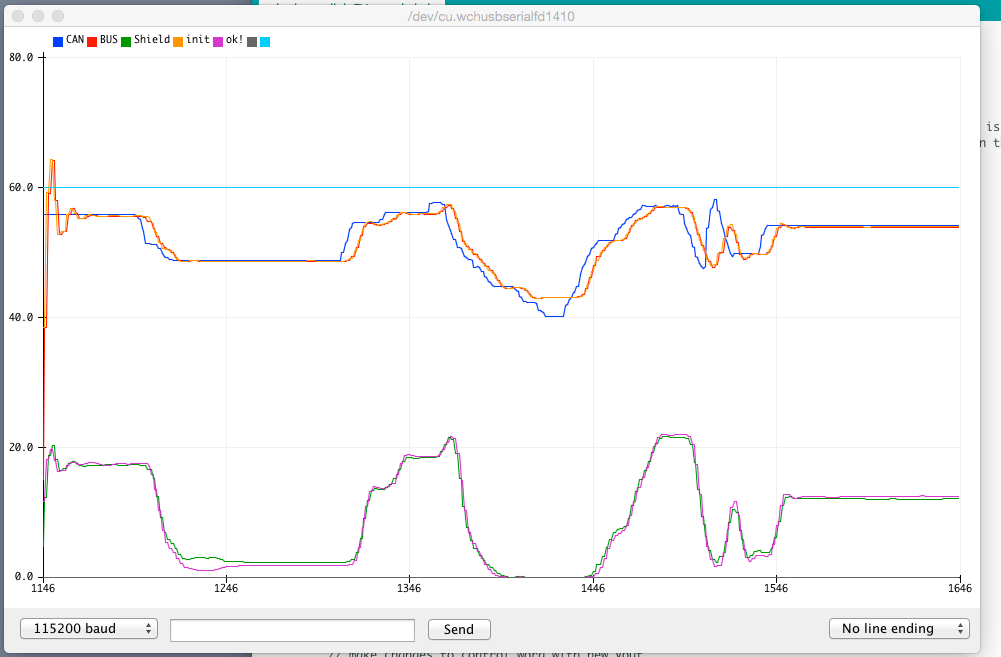Click the 40.0 y-axis label
Screen dimensions: 1001x657
(22, 317)
